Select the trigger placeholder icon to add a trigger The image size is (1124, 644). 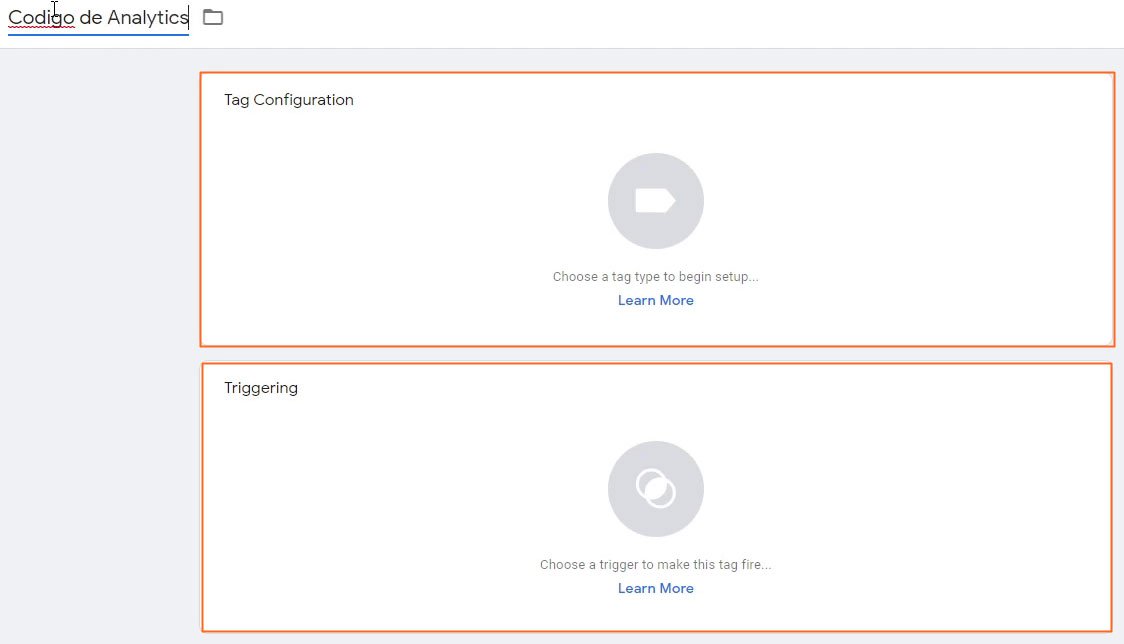tap(656, 488)
